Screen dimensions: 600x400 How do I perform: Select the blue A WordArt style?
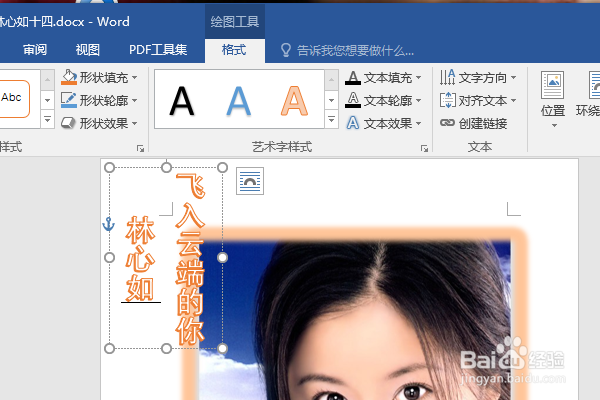[x=238, y=101]
